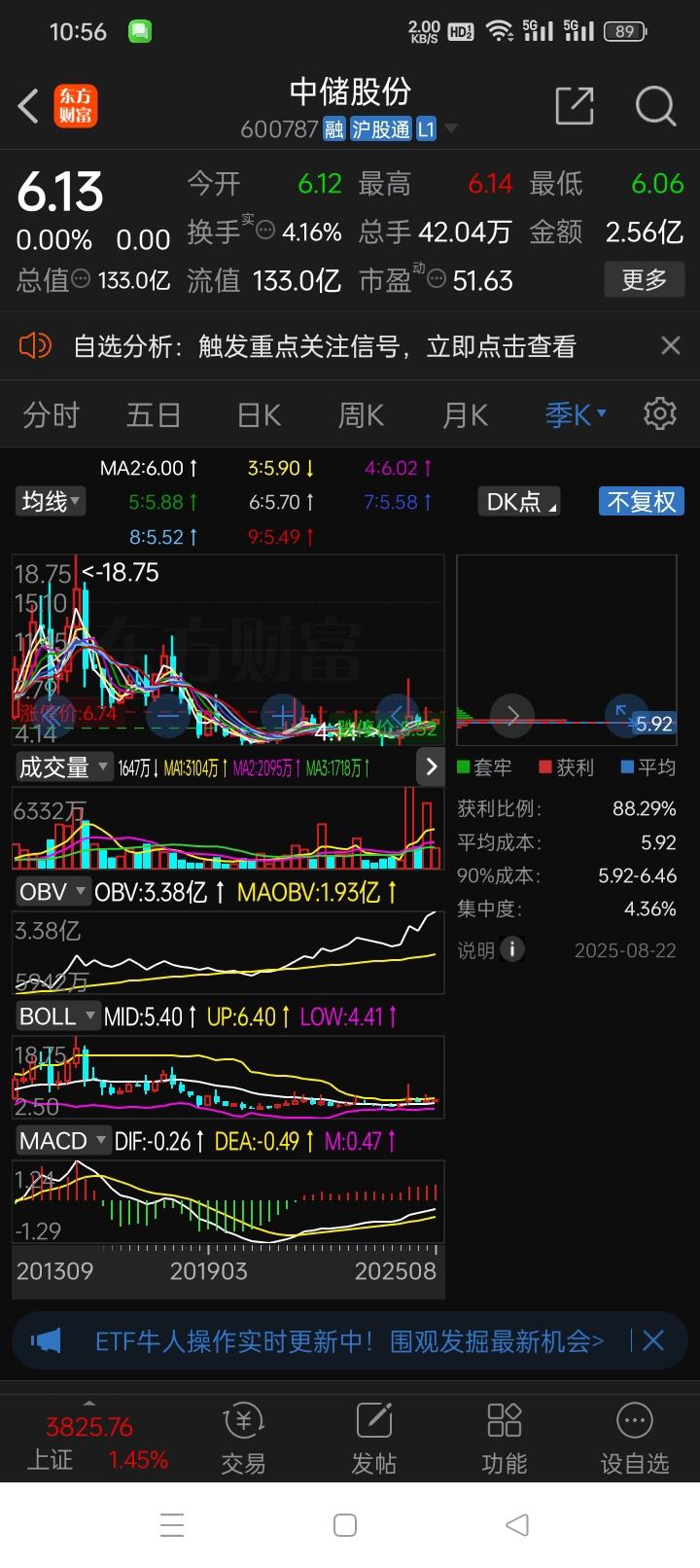Image resolution: width=700 pixels, height=1568 pixels.
Task: Tap info icon next to 换手
Action: (x=264, y=232)
